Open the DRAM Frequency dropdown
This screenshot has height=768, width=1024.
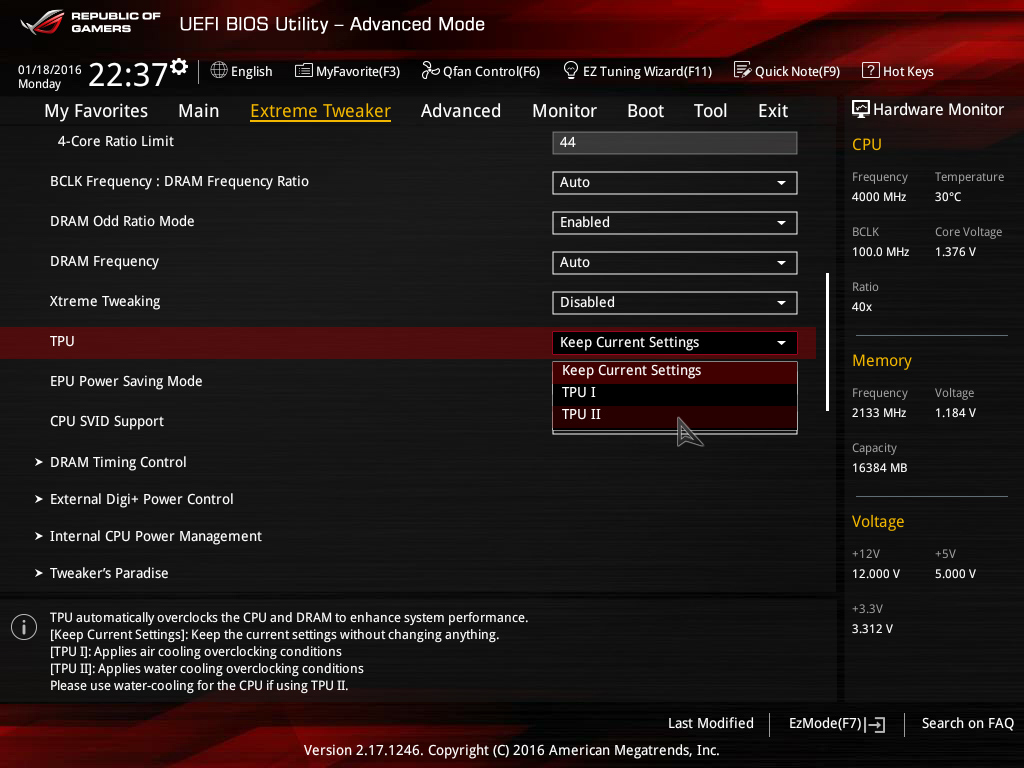pos(675,263)
